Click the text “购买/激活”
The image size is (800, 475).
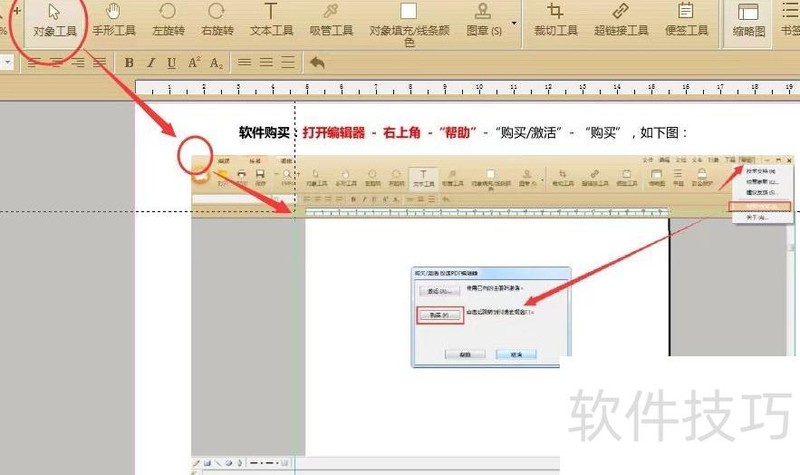528,133
